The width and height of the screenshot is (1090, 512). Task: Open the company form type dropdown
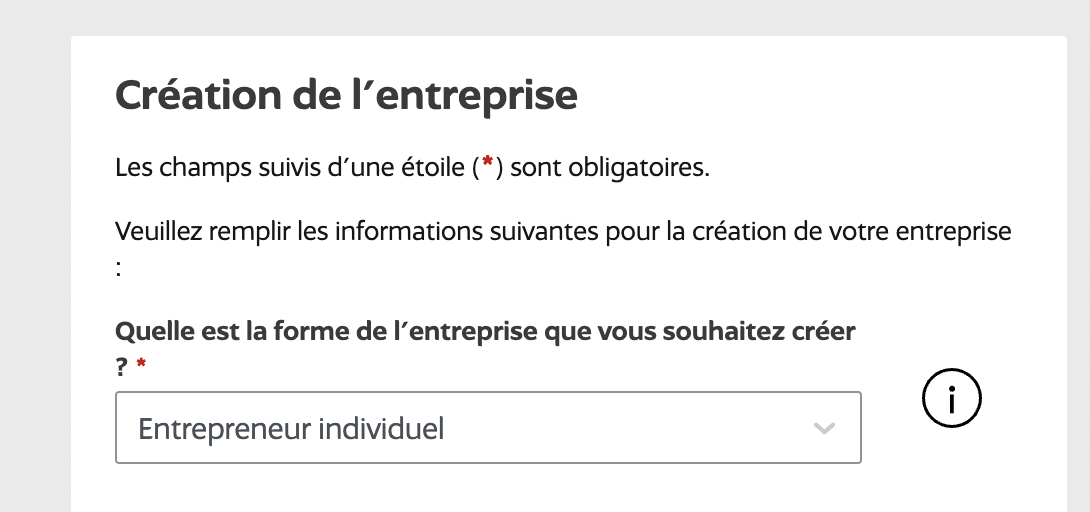(488, 428)
